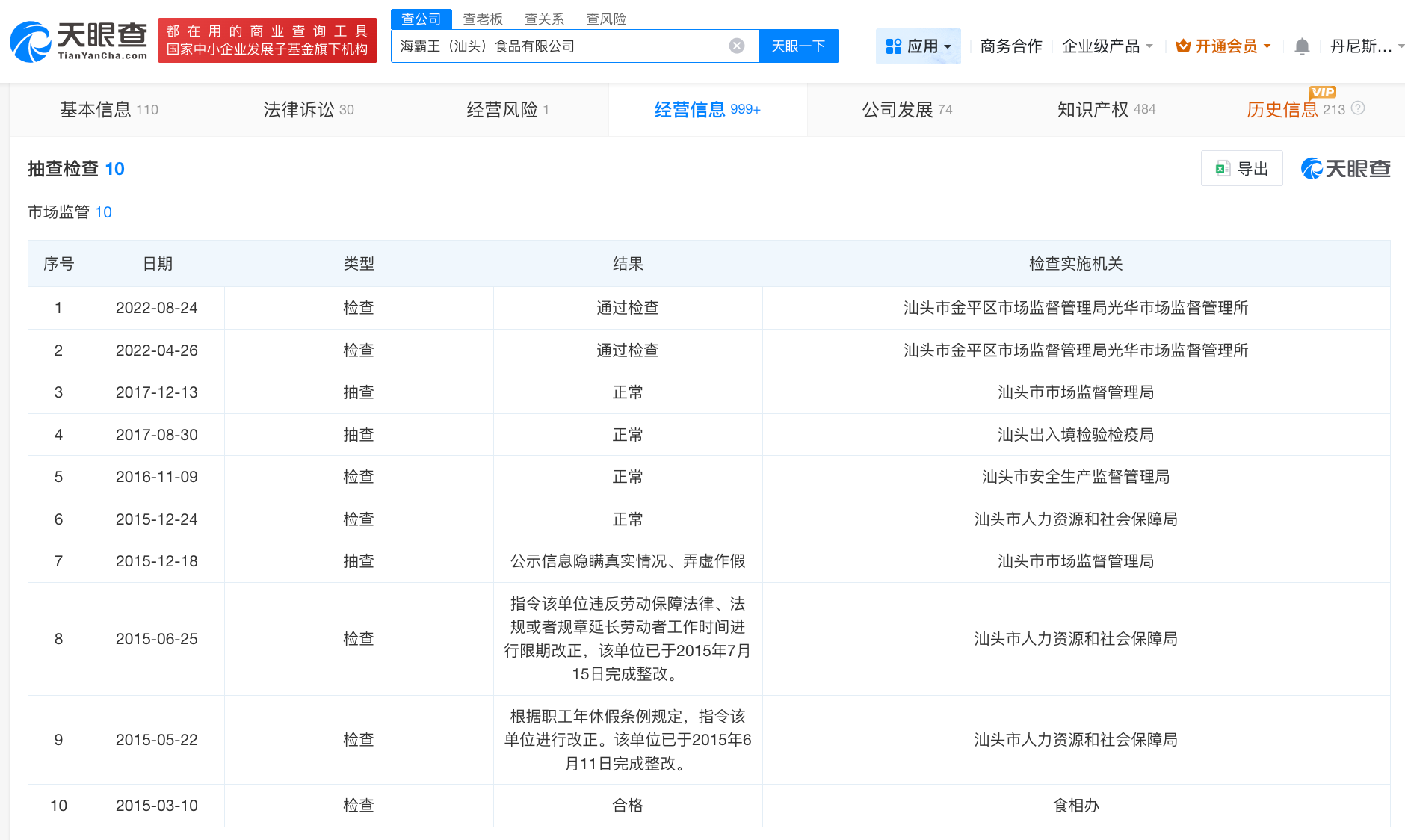Open the TianYanCha logo homepage
Image resolution: width=1405 pixels, height=840 pixels.
pos(78,41)
